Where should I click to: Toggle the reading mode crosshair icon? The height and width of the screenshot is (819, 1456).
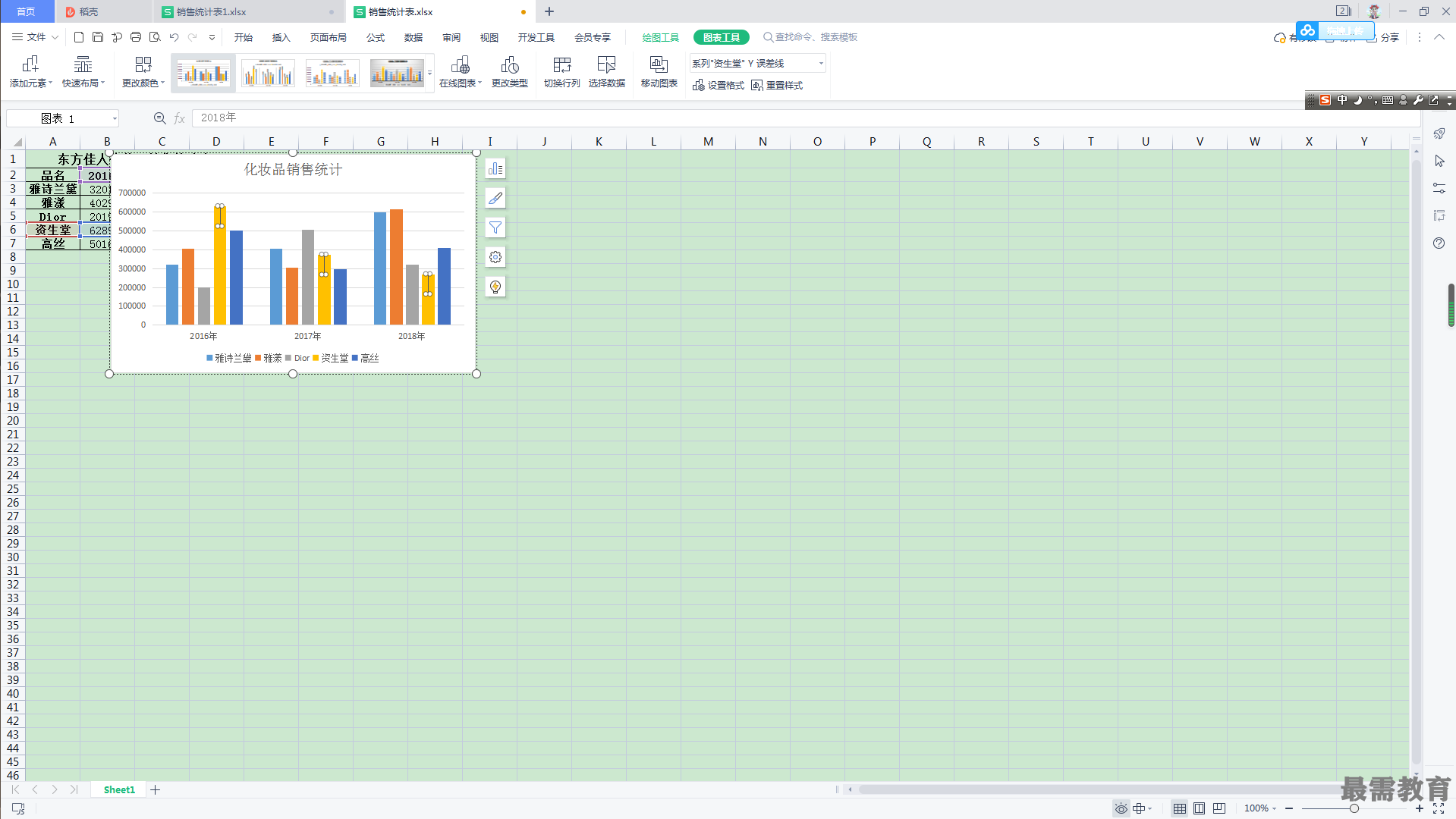click(1140, 808)
